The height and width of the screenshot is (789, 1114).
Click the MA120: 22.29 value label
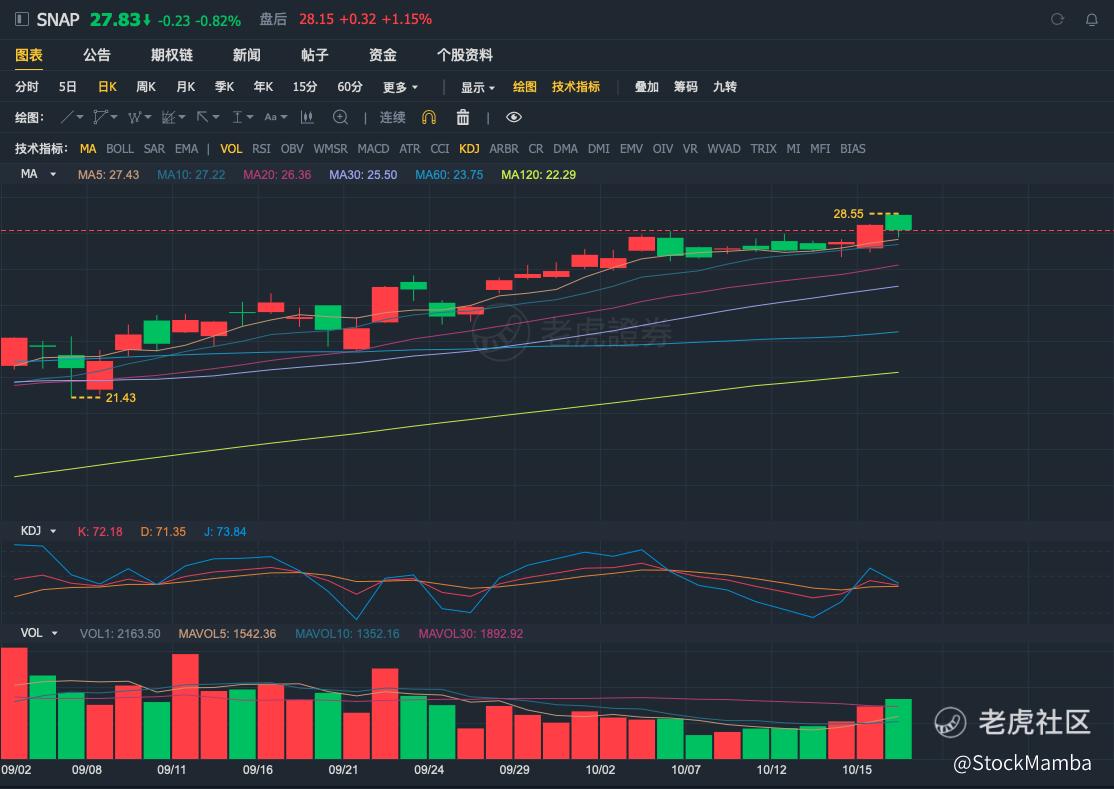pos(539,175)
